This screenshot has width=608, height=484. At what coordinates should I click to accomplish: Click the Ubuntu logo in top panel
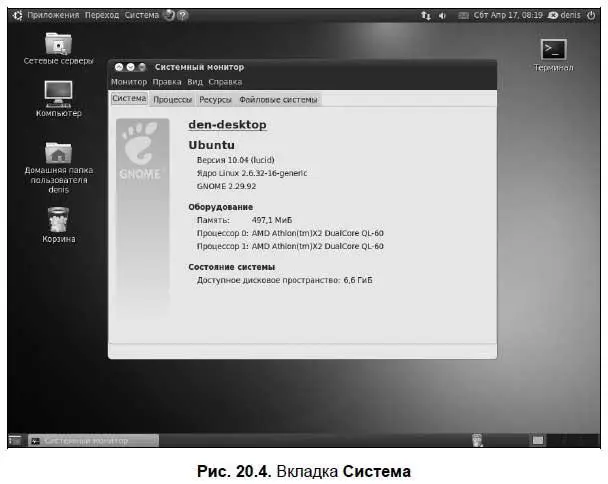point(17,16)
